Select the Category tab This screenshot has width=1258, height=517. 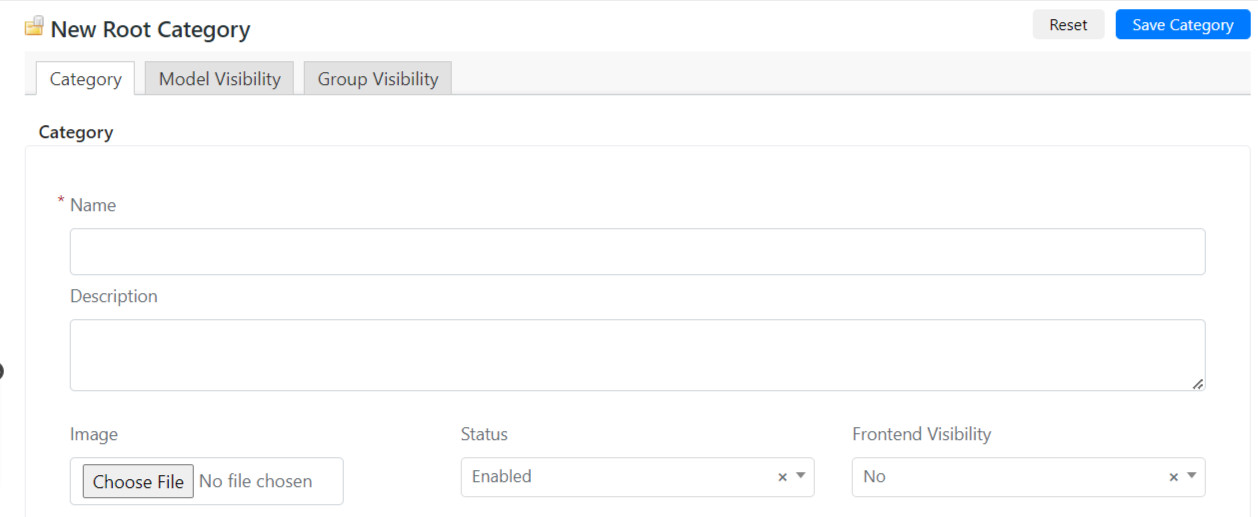(85, 79)
